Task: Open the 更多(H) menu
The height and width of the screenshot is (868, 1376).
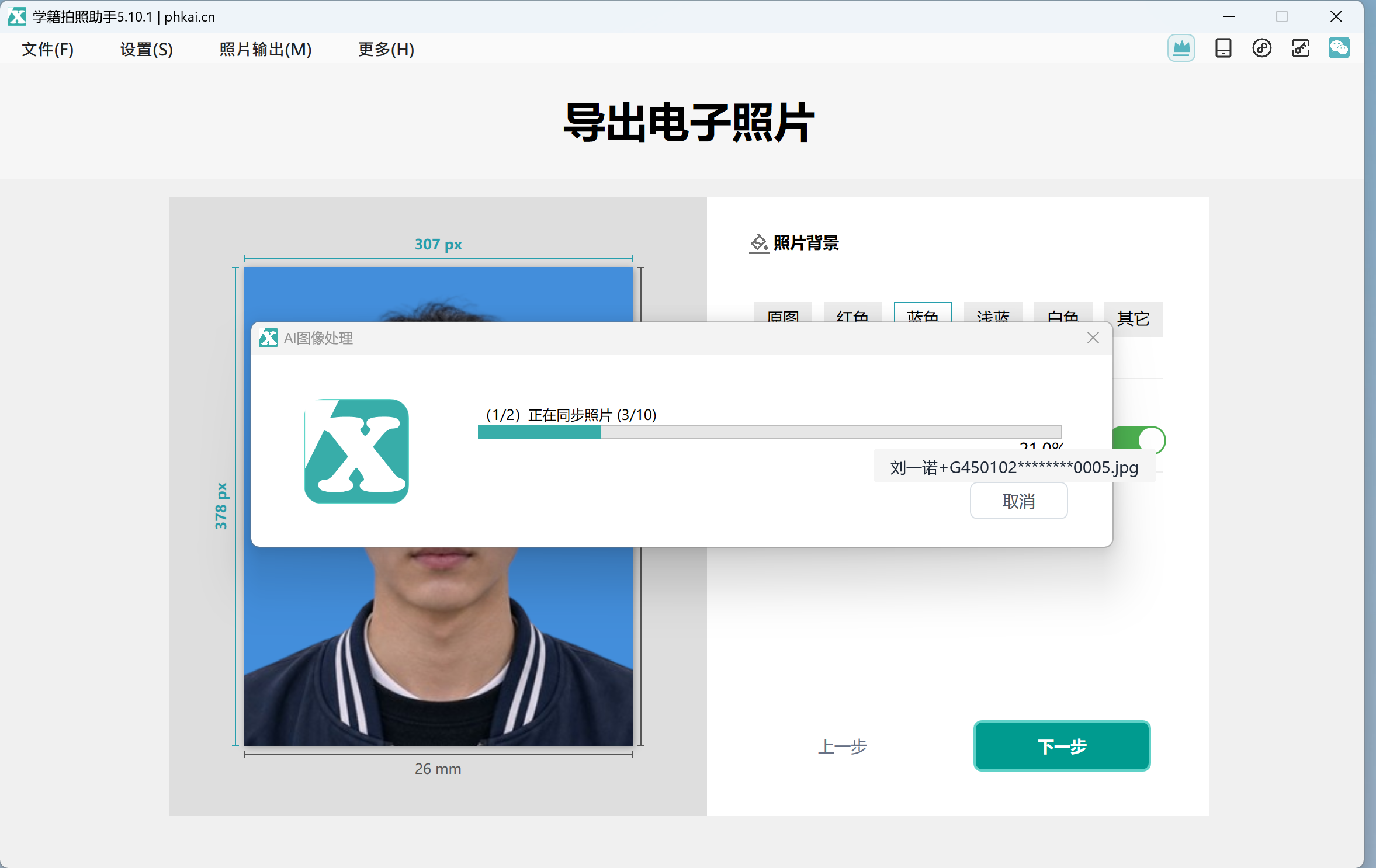Action: click(386, 49)
